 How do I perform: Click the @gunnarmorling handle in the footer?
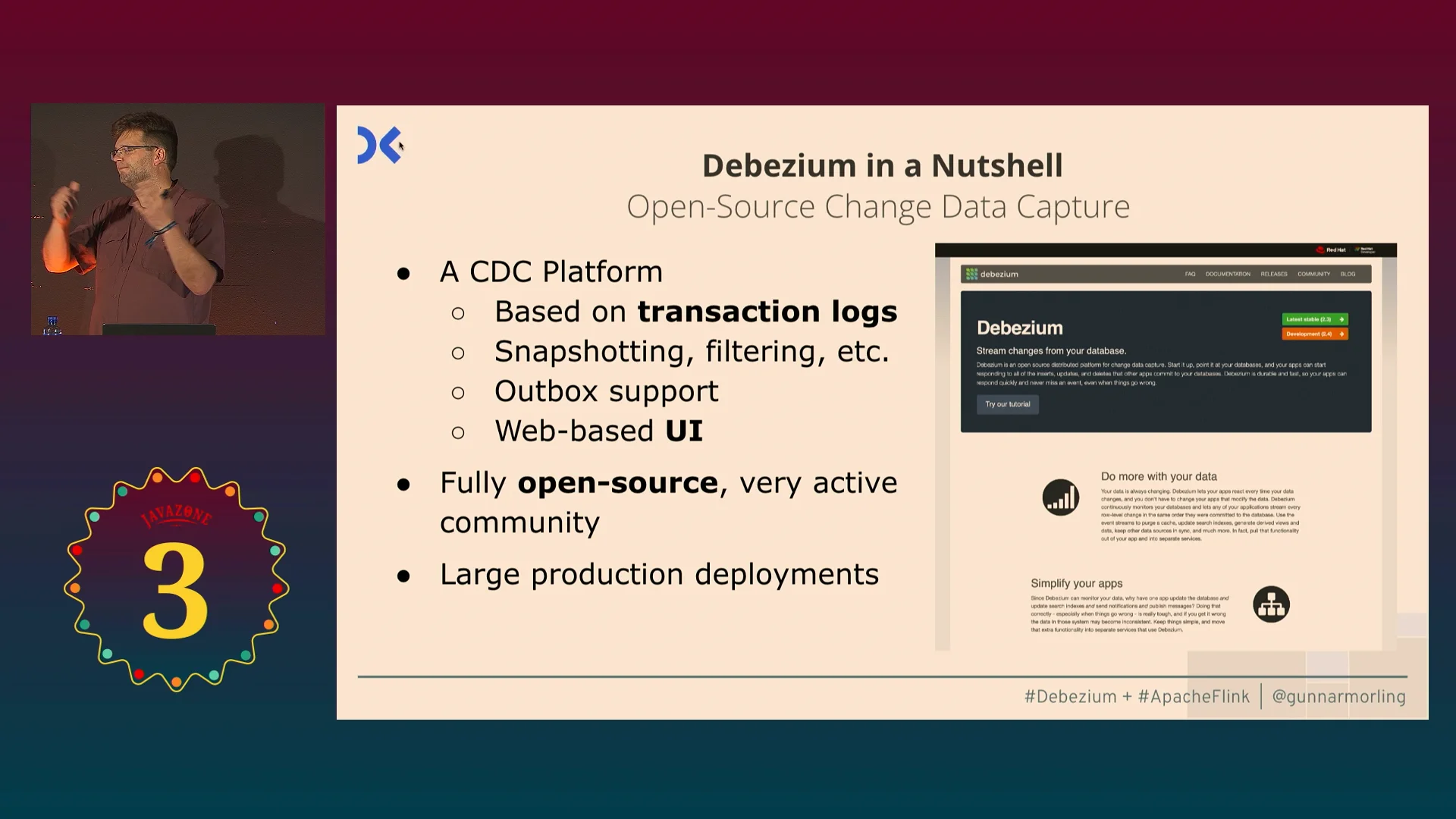(x=1338, y=696)
